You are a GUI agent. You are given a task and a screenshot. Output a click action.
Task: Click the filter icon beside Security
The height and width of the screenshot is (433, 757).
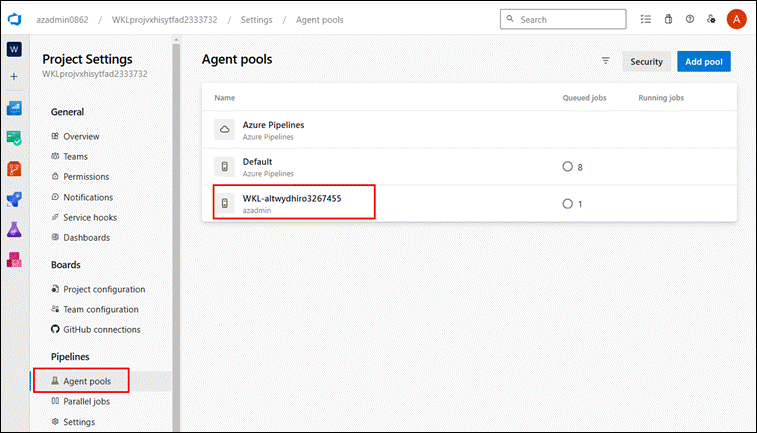605,61
